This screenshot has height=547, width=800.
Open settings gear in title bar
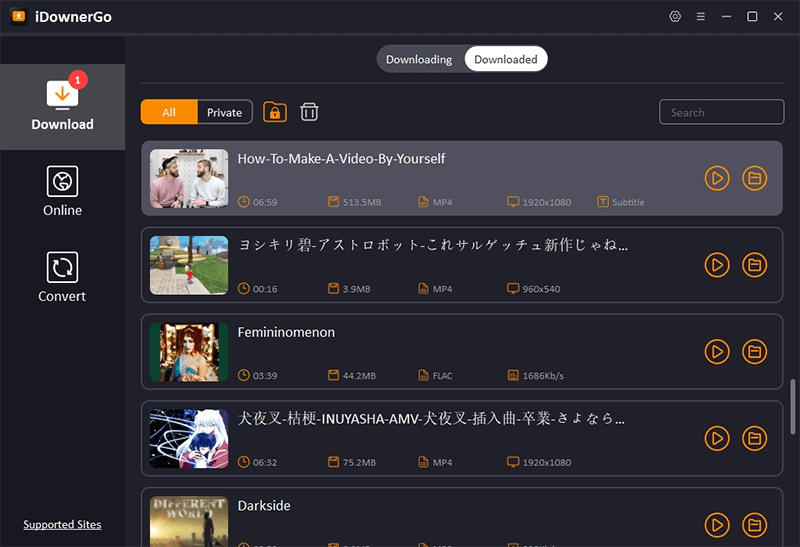click(674, 16)
